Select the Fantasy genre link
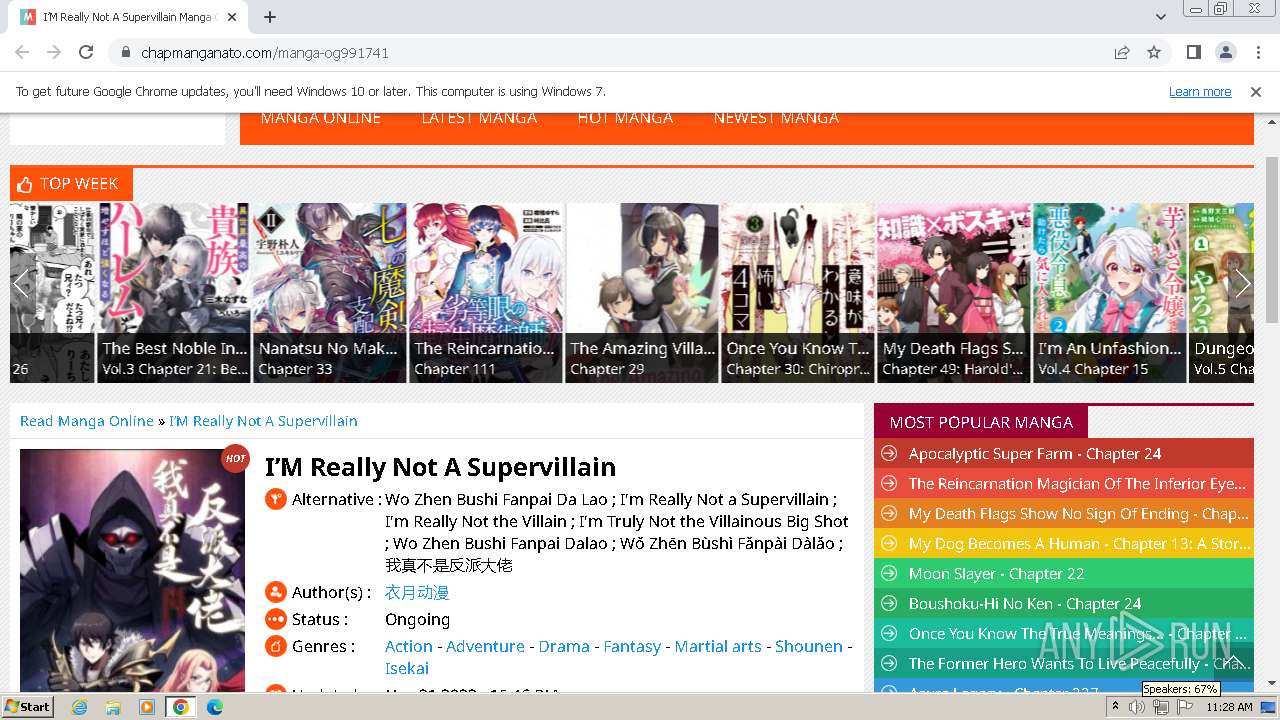The width and height of the screenshot is (1280, 720). click(x=632, y=646)
